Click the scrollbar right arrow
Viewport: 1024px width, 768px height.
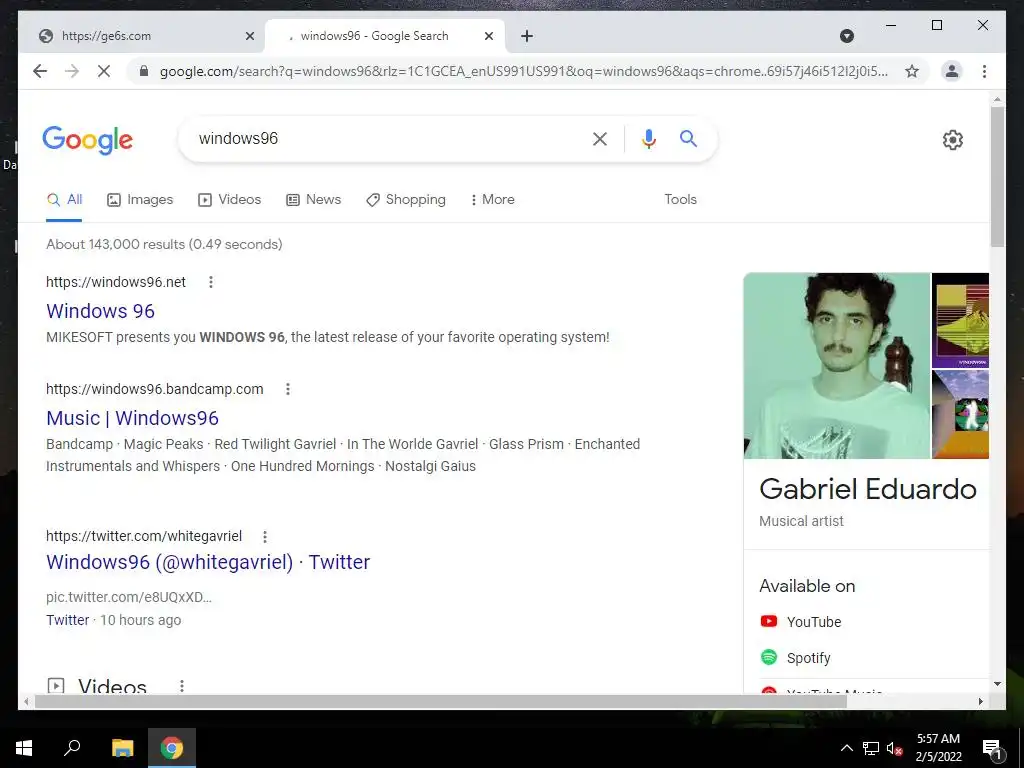(x=980, y=701)
